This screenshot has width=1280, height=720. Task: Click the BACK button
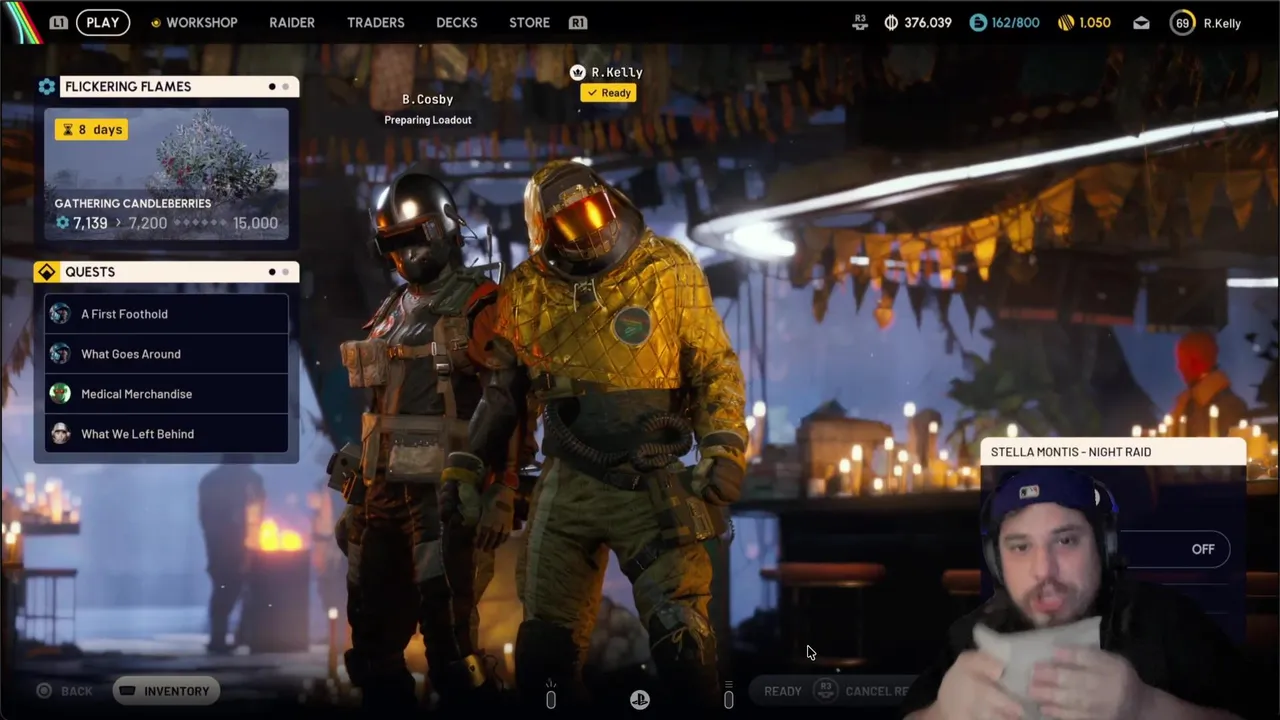tap(64, 691)
